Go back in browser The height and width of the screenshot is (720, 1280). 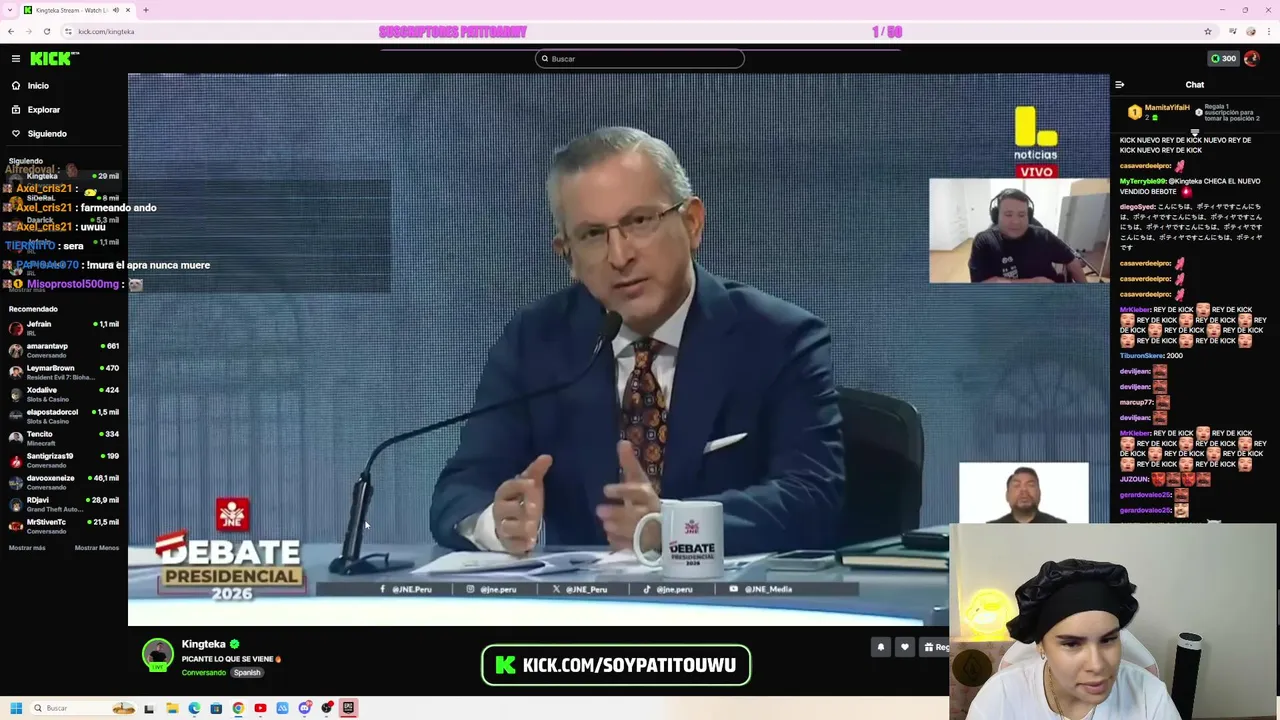[11, 32]
